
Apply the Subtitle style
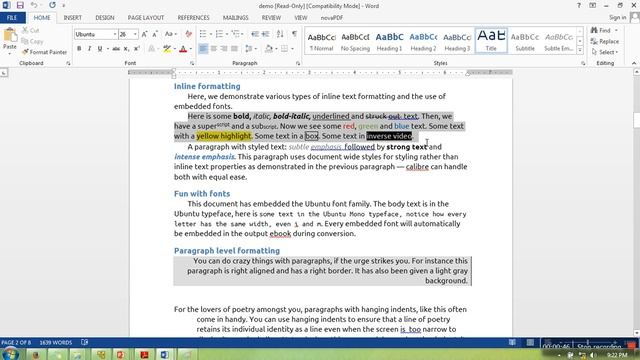[525, 41]
